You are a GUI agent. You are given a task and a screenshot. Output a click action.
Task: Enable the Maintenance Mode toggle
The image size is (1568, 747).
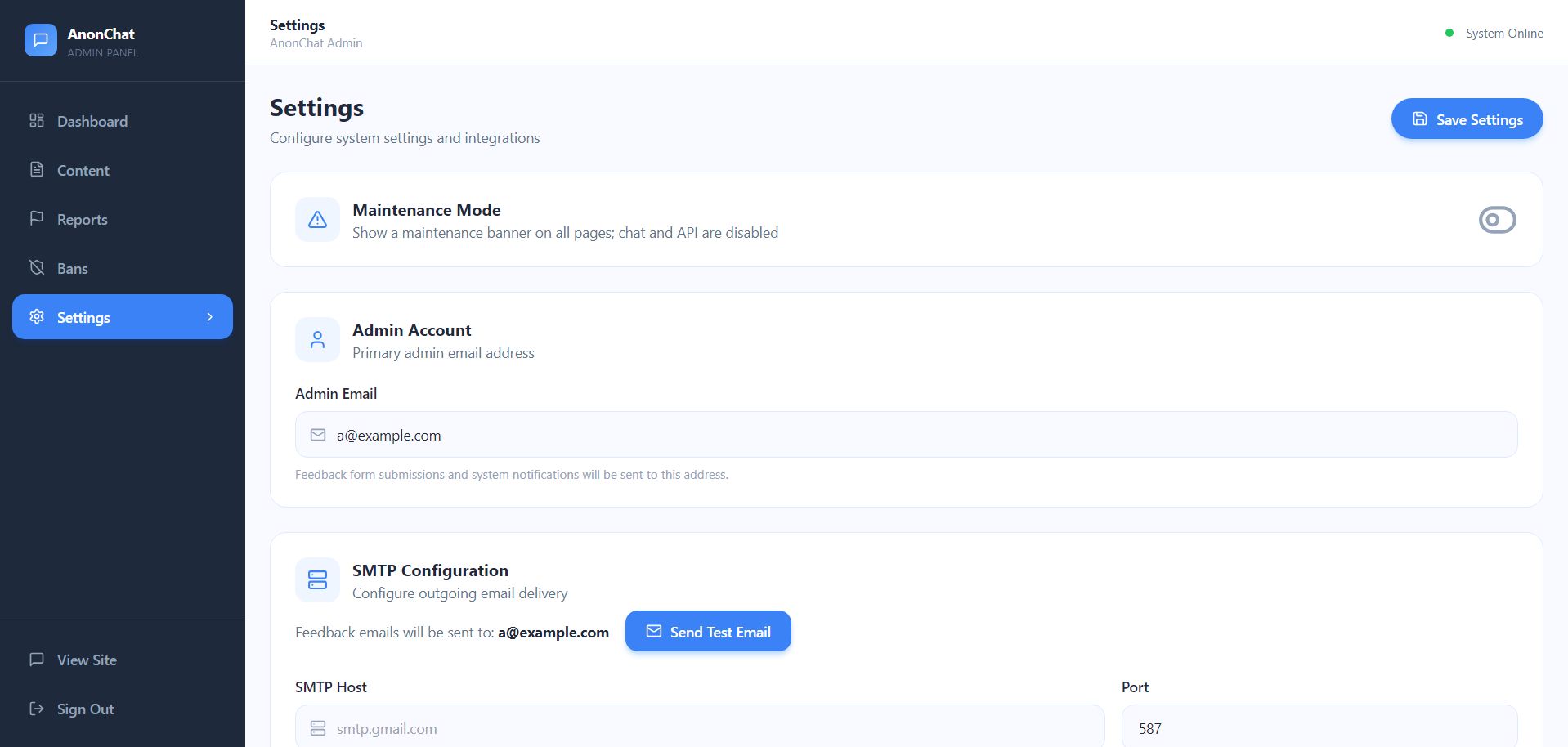pos(1497,220)
